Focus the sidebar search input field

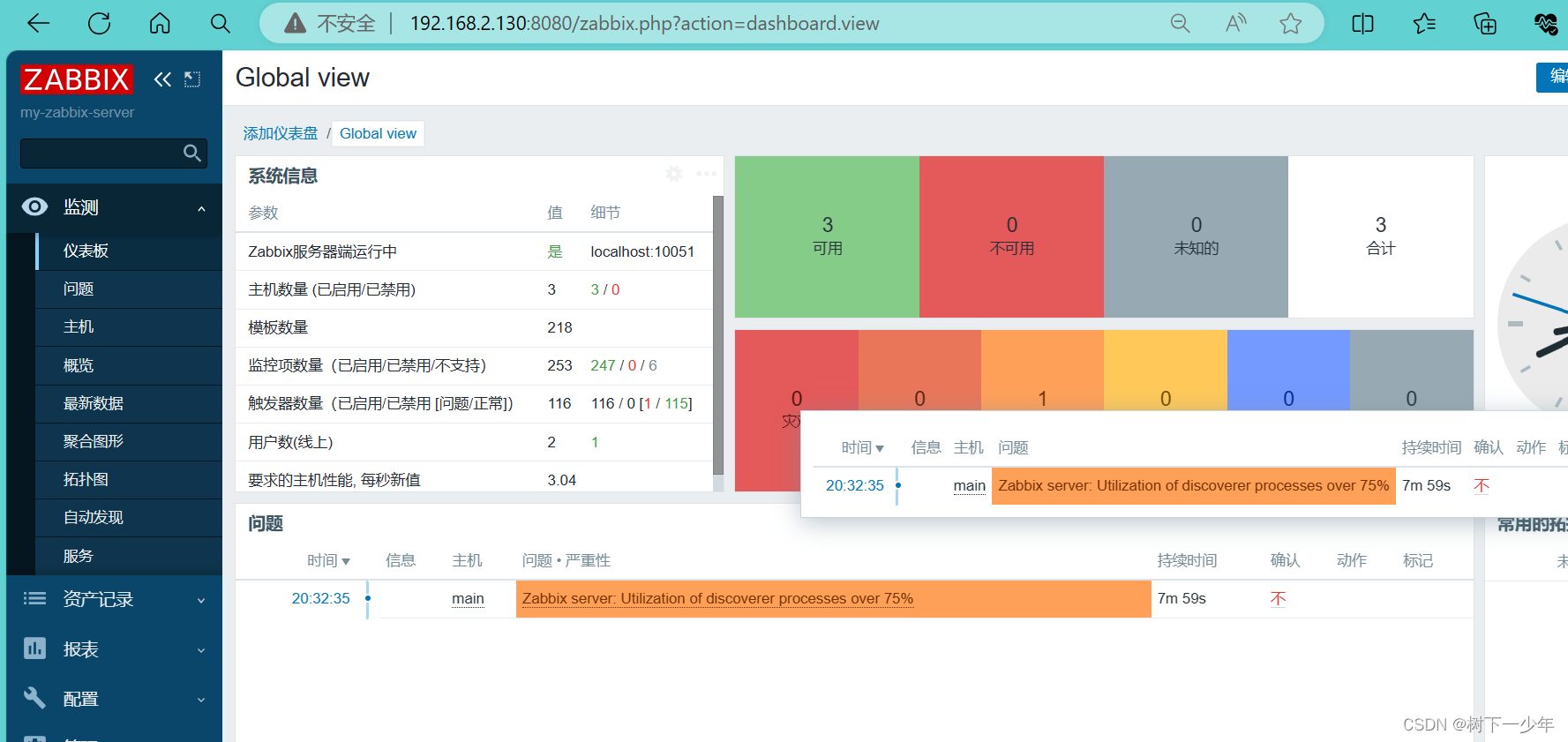point(101,153)
